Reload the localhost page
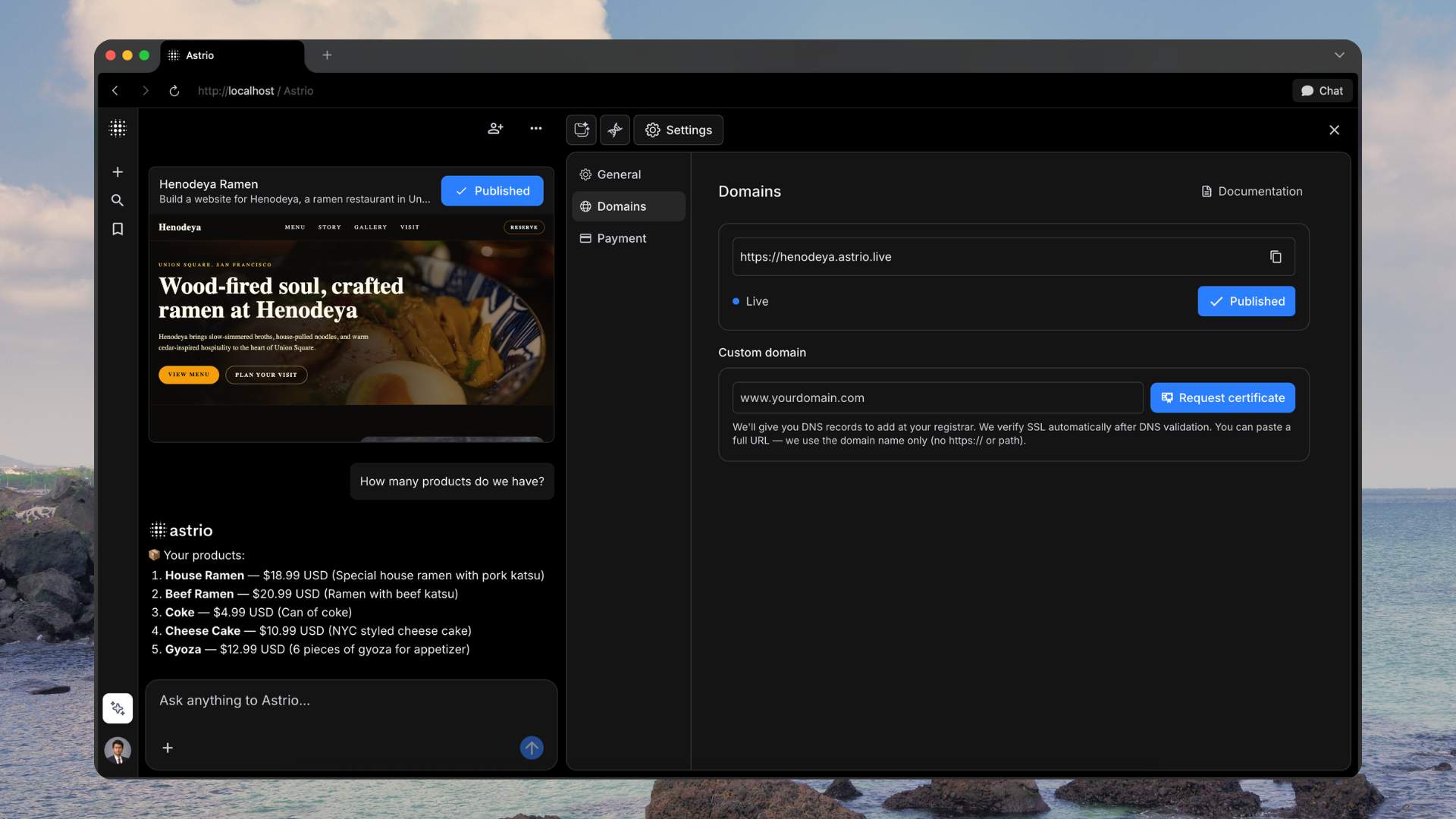Viewport: 1456px width, 819px height. [174, 90]
